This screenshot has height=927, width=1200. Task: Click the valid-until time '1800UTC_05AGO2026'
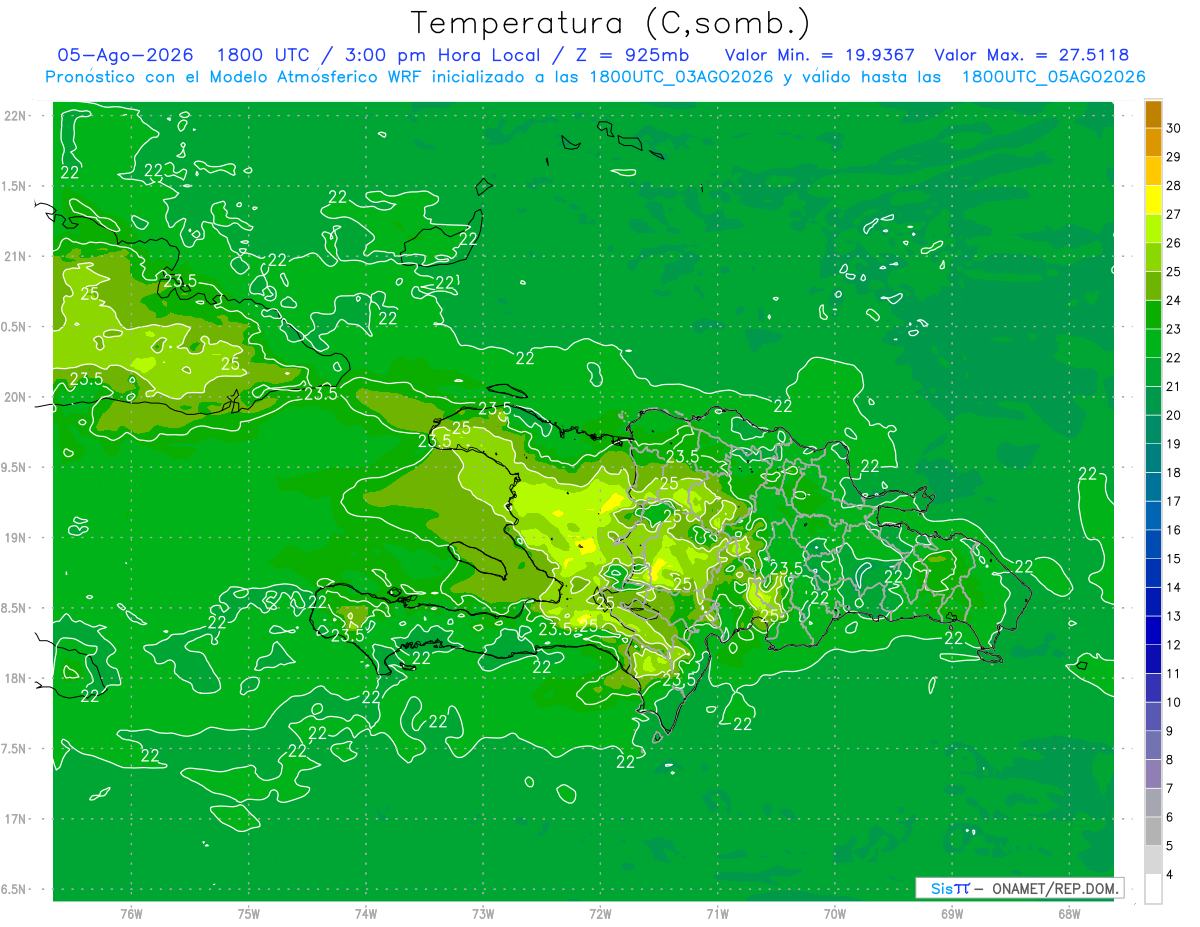tap(1053, 77)
